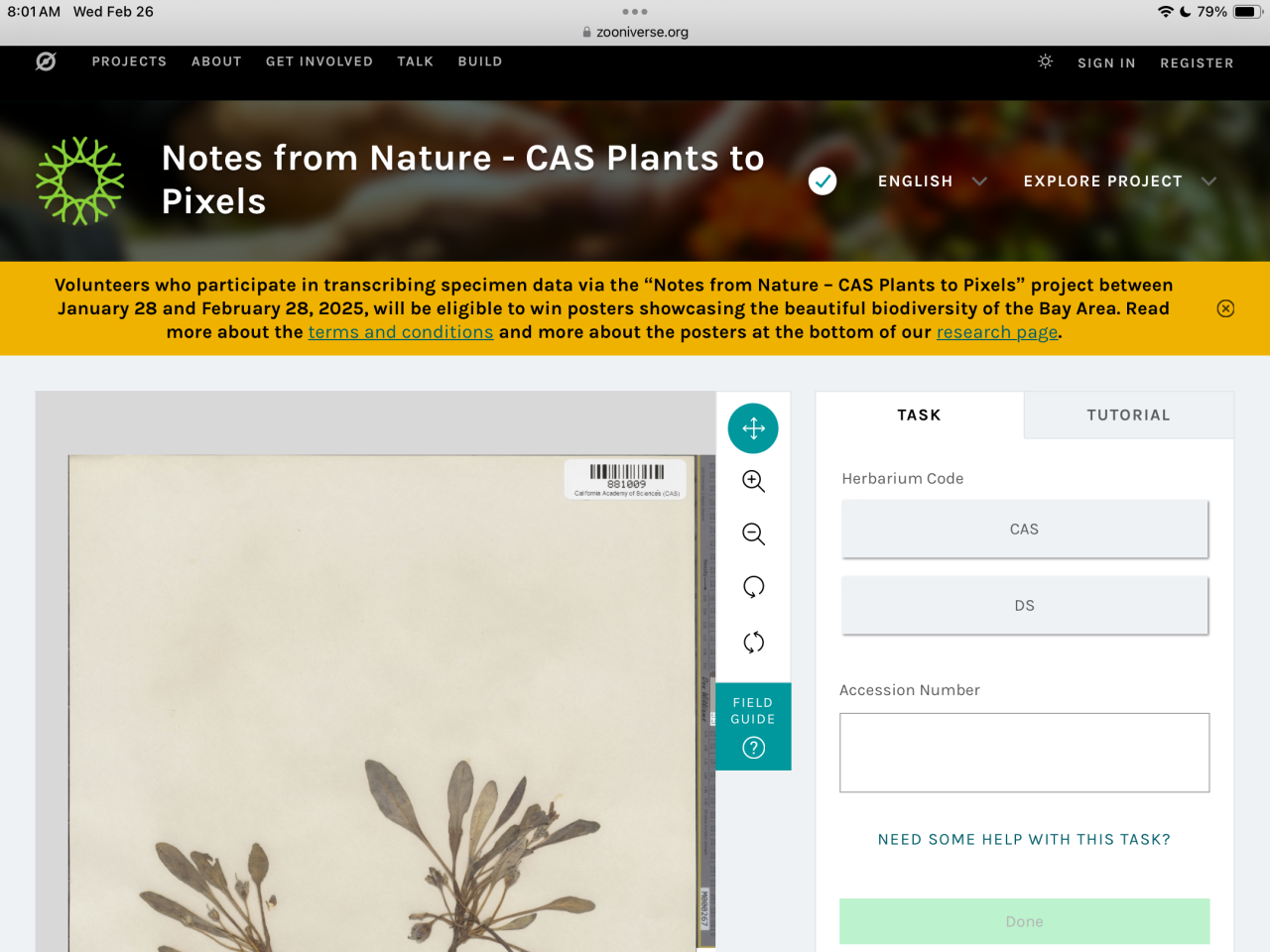Switch to the Task tab
Viewport: 1270px width, 952px height.
click(919, 416)
